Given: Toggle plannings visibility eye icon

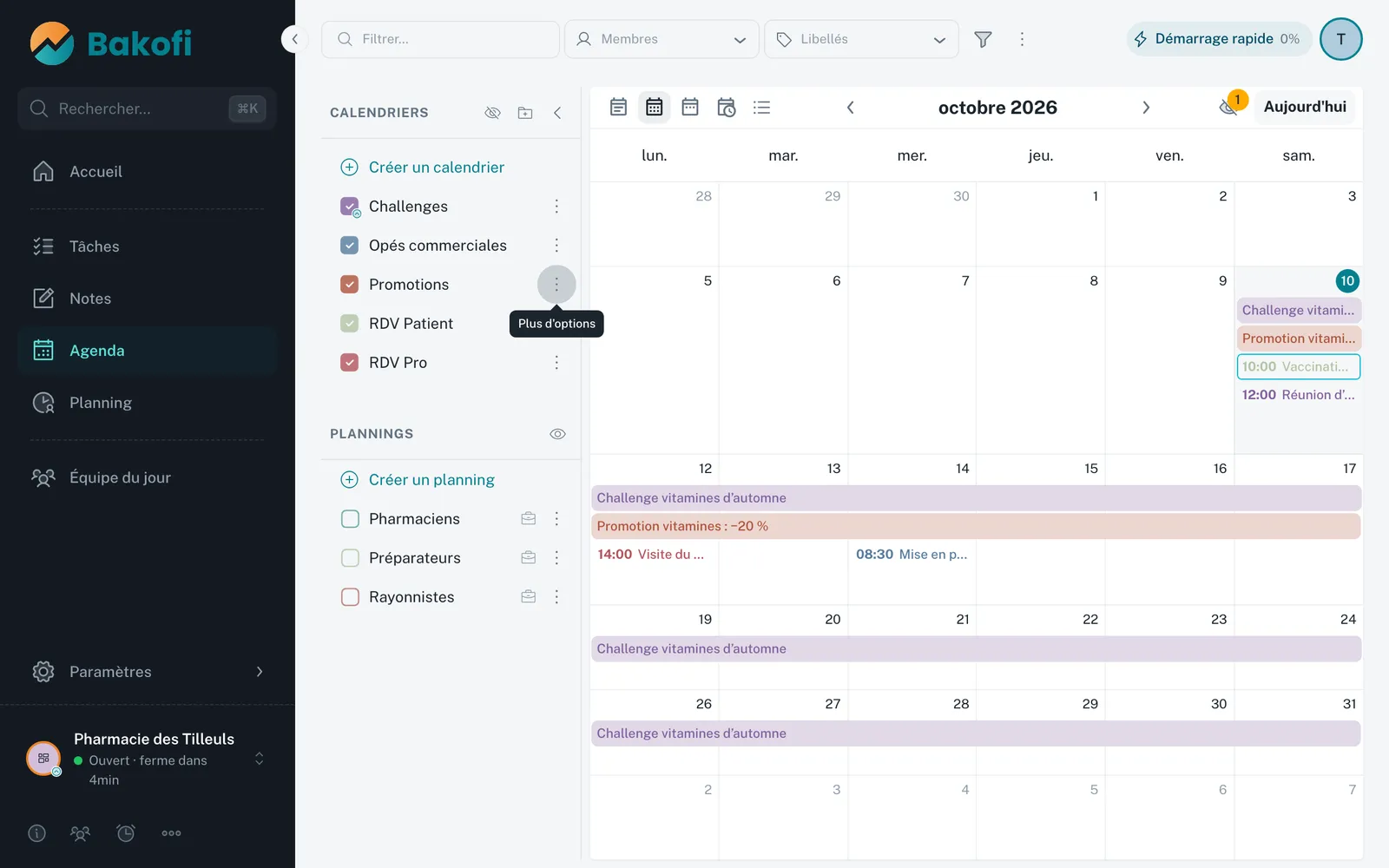Looking at the screenshot, I should coord(557,434).
